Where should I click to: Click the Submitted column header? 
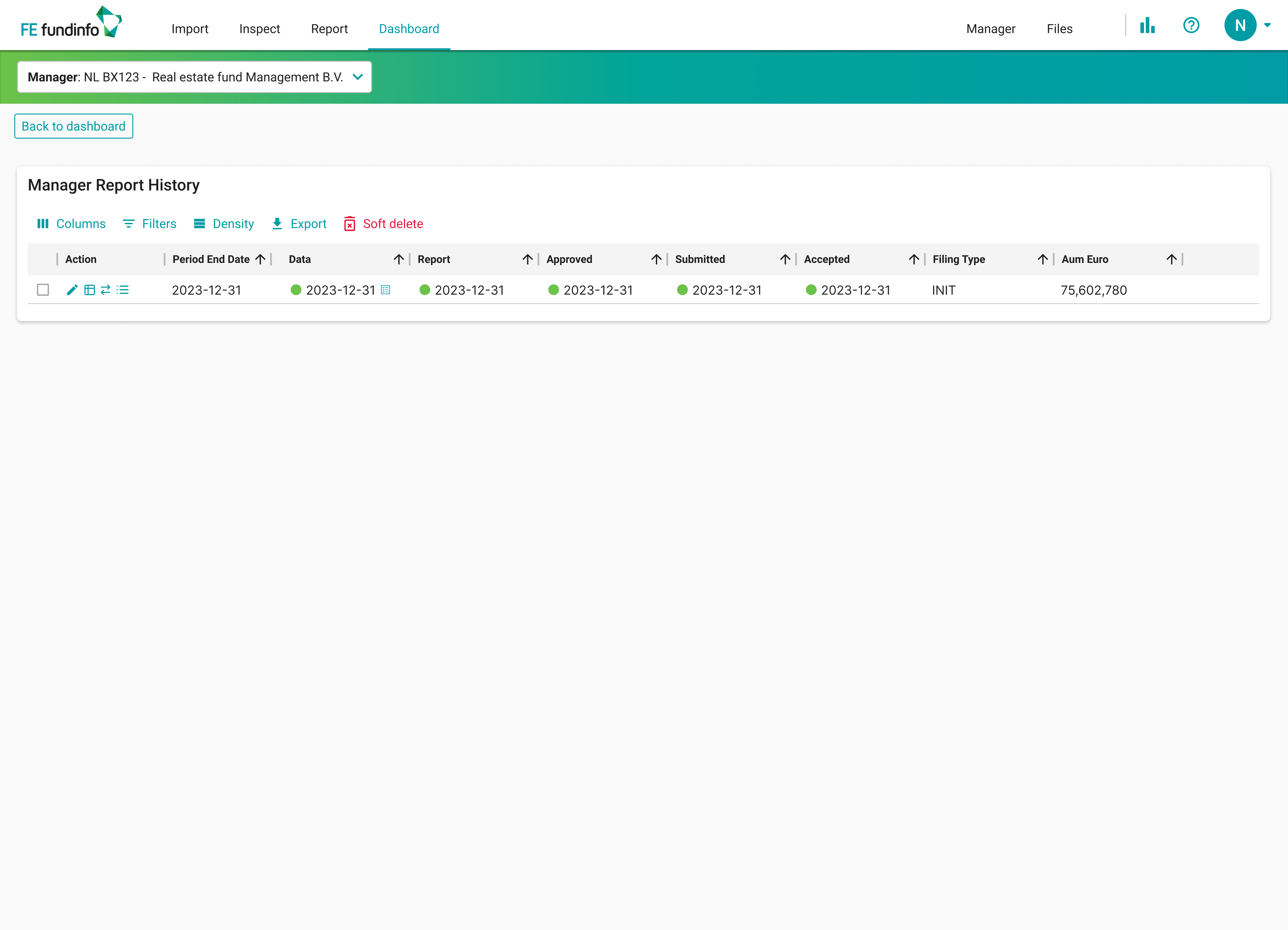(700, 260)
